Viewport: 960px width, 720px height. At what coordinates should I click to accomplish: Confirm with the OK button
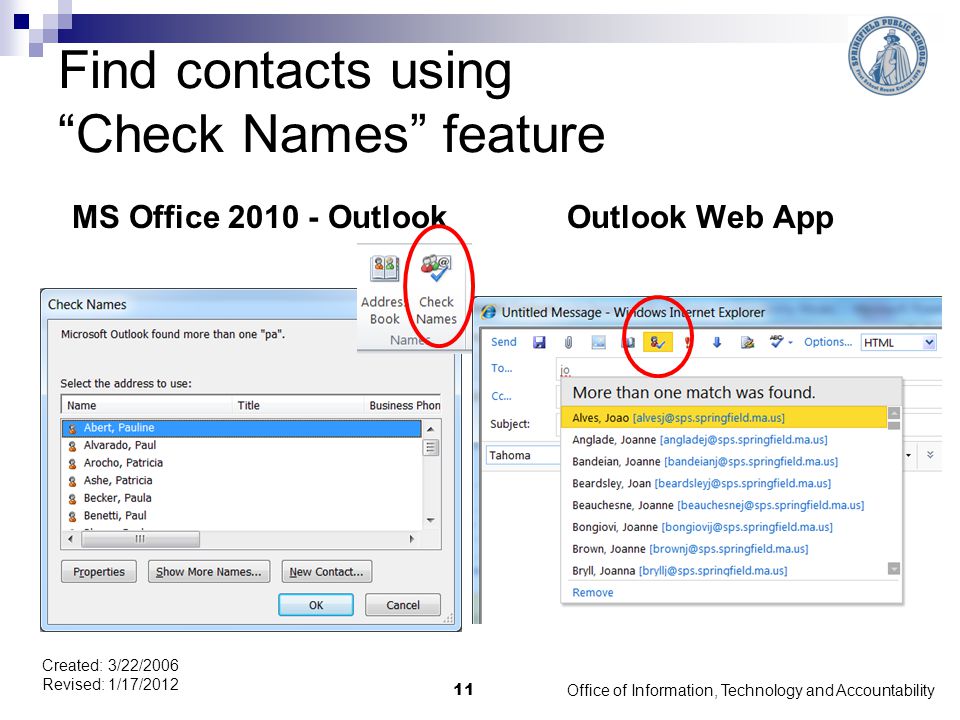pos(316,605)
